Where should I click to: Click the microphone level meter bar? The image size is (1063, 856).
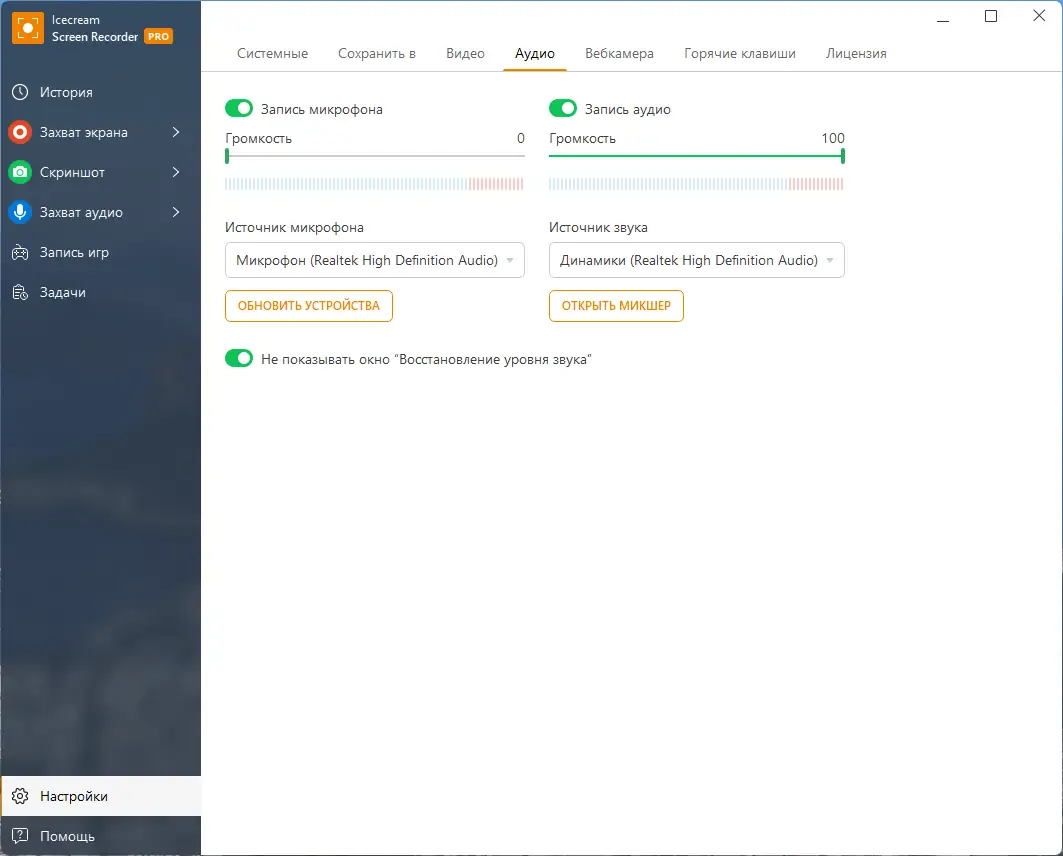(374, 184)
